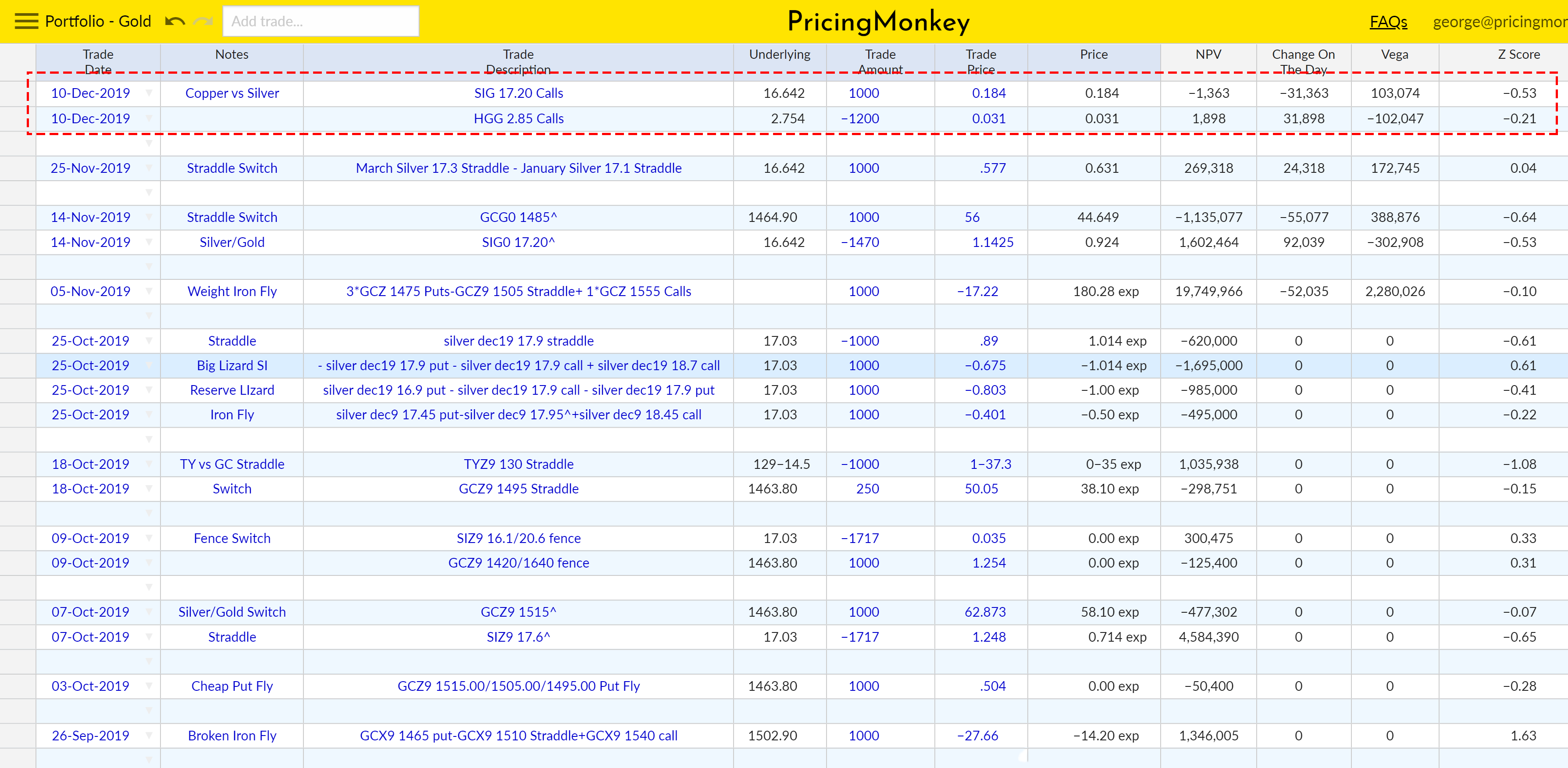Screen dimensions: 1568x768
Task: Open date dropdown for 03-Oct-2019 row
Action: click(x=149, y=686)
